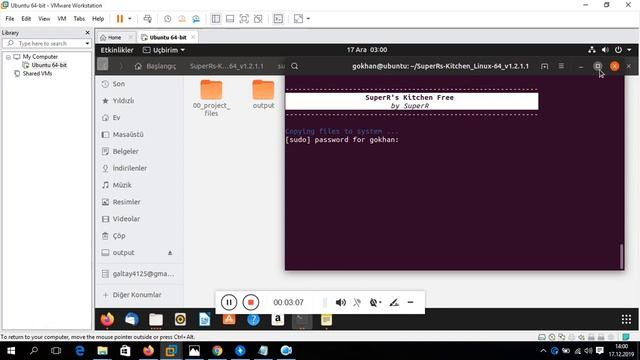Open the VMware snapshot manager
Image resolution: width=640 pixels, height=360 pixels.
click(196, 19)
